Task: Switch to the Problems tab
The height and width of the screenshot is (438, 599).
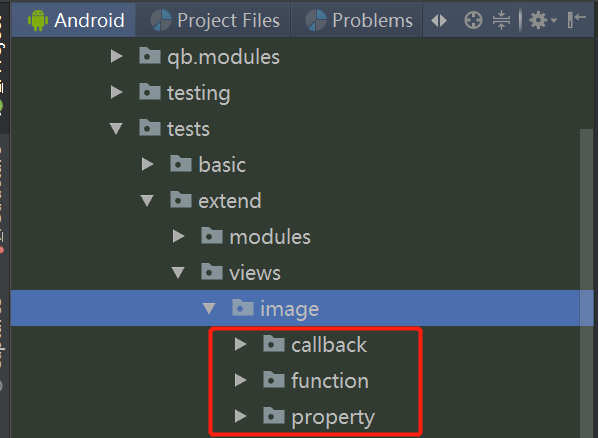Action: (x=357, y=20)
